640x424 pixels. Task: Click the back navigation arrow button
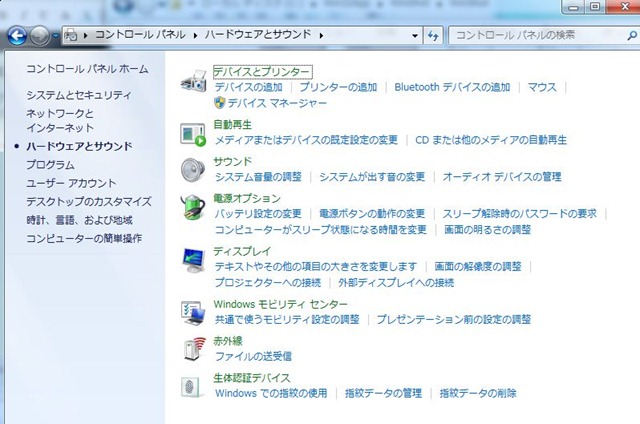click(x=18, y=36)
